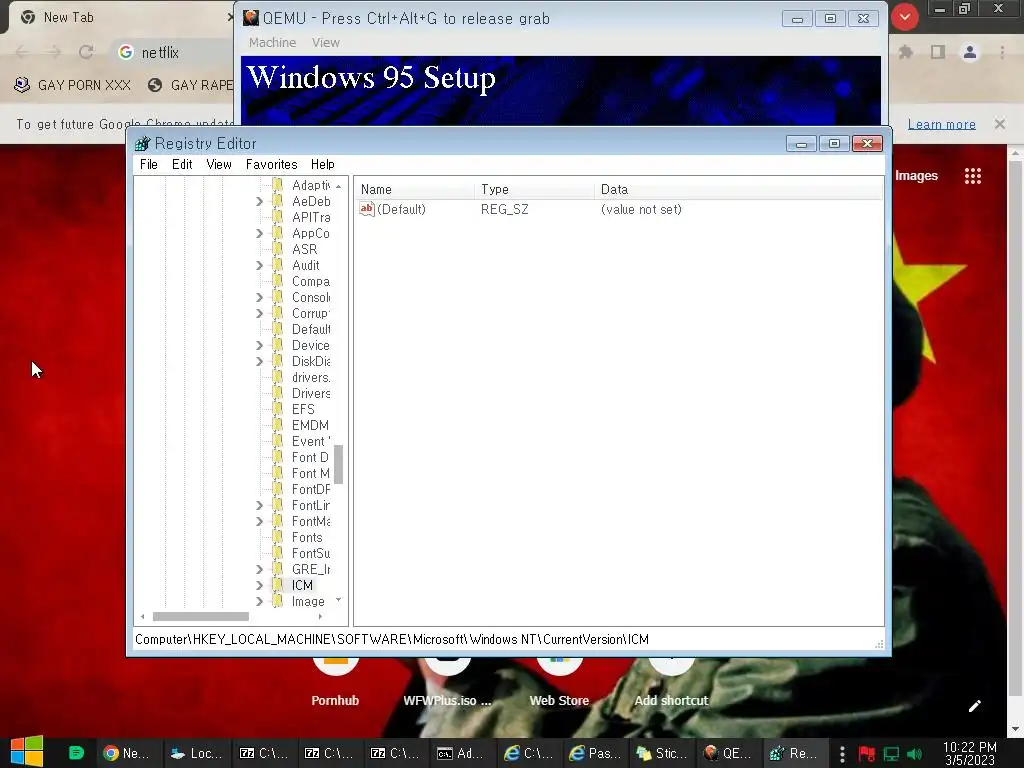The width and height of the screenshot is (1024, 768).
Task: Open the Windows Start button
Action: (27, 752)
